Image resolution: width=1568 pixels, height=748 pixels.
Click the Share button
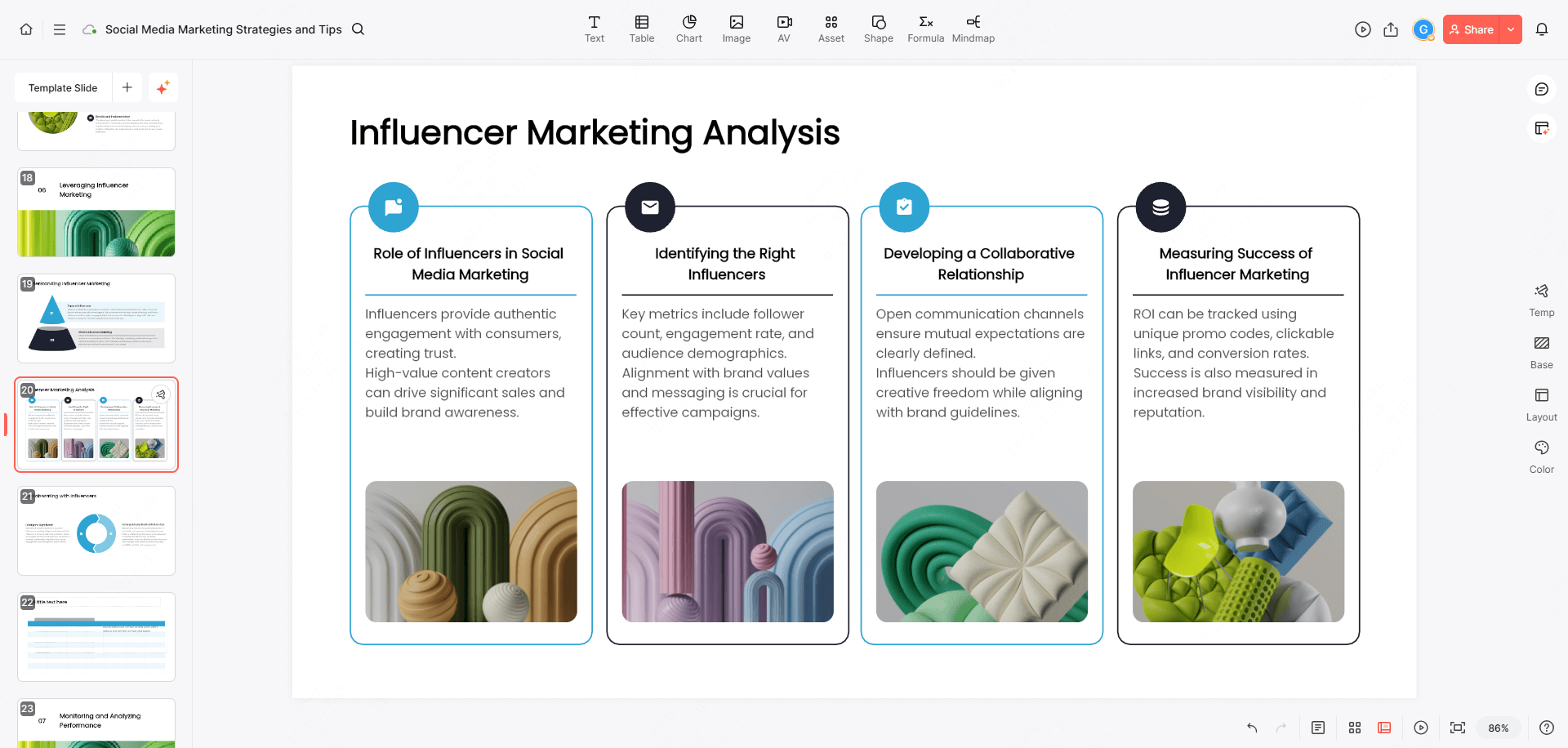point(1471,29)
